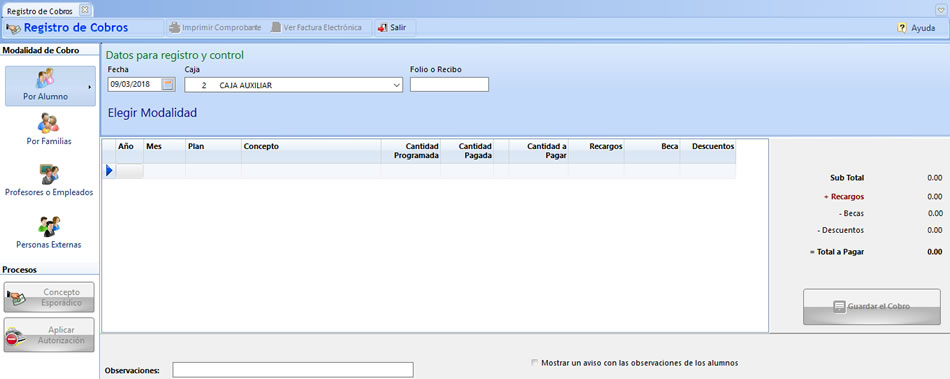Click the Guardar el Cobro button
950x379 pixels.
(x=872, y=307)
